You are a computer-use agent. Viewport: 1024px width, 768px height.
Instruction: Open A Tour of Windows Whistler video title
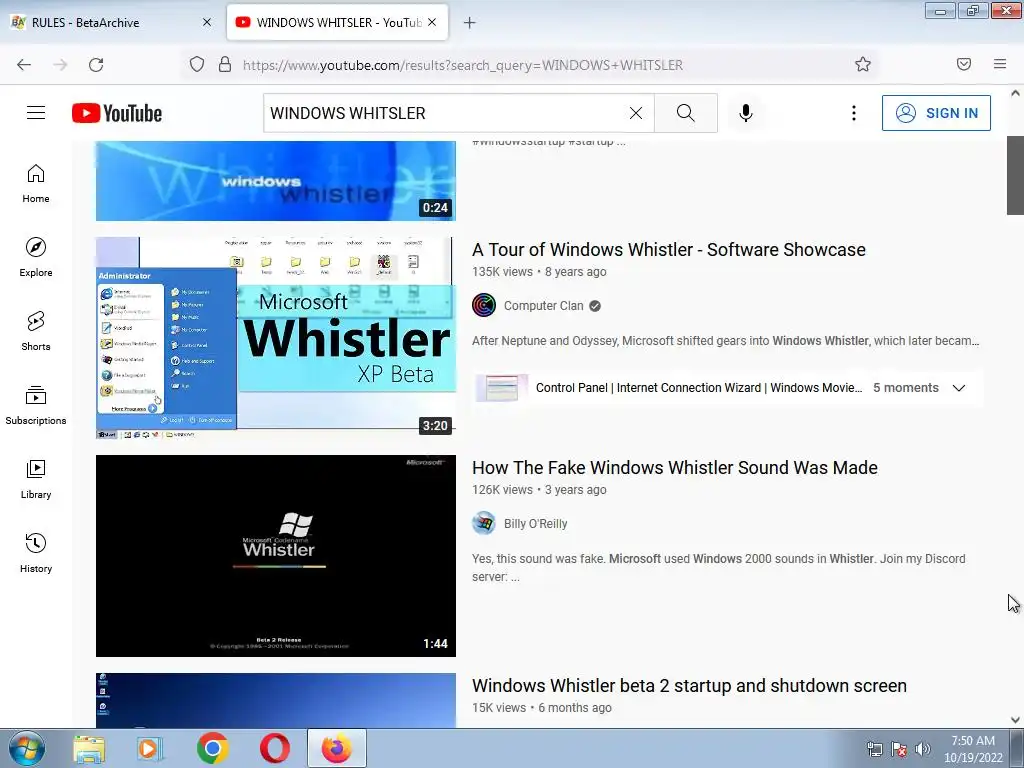click(x=669, y=249)
